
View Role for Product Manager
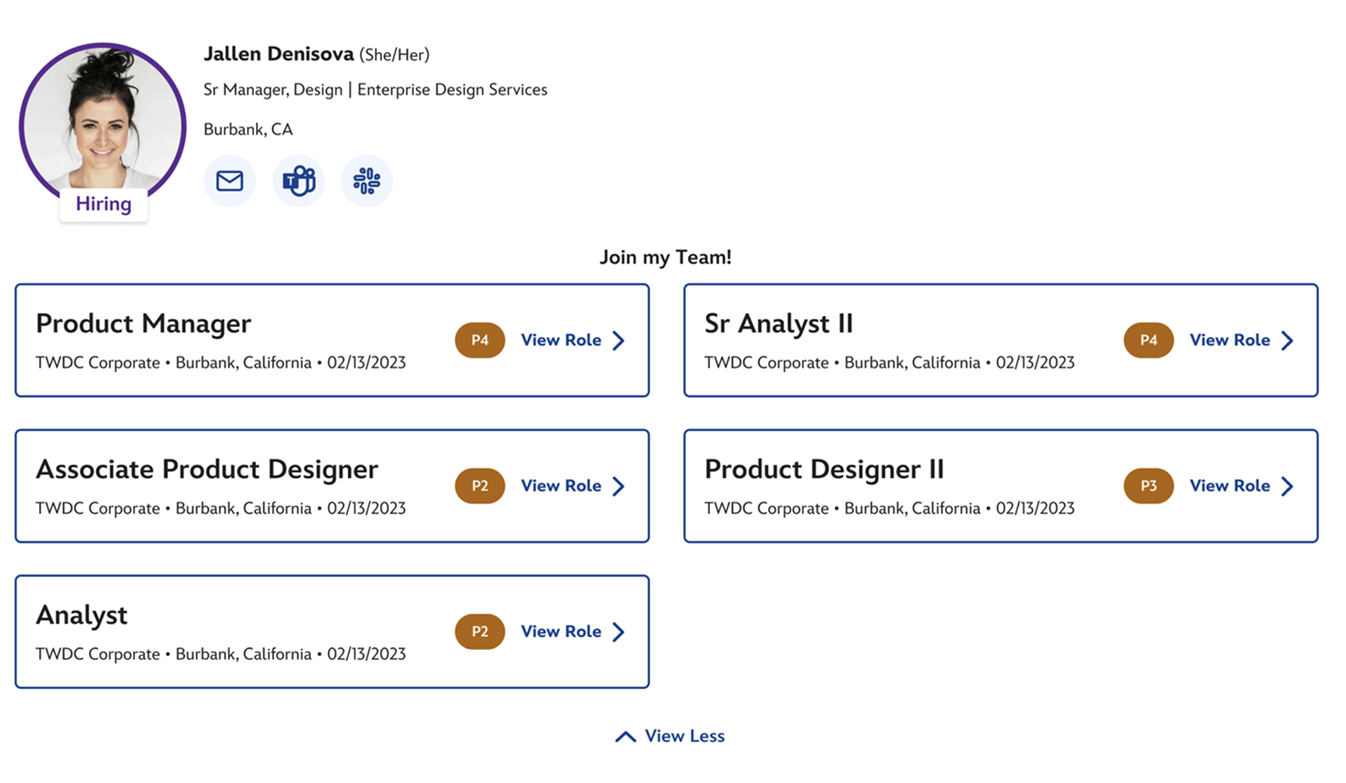[561, 340]
